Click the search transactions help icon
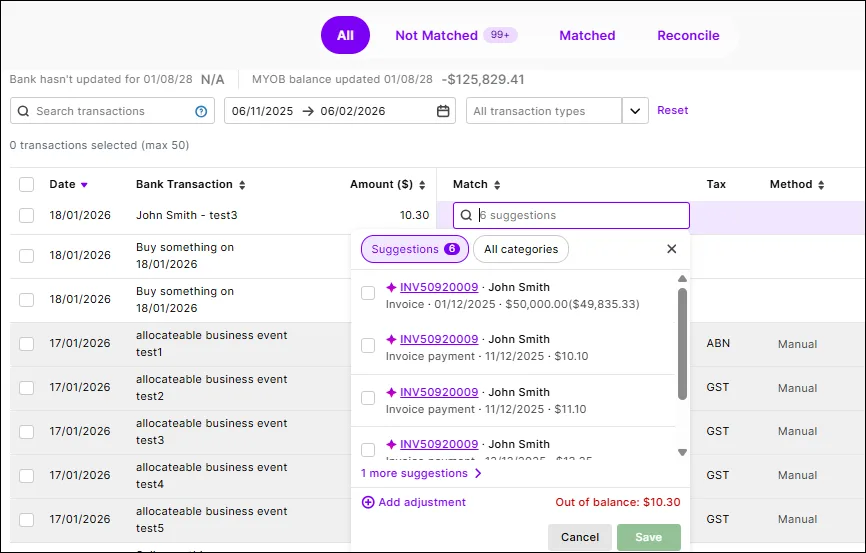 [x=201, y=111]
